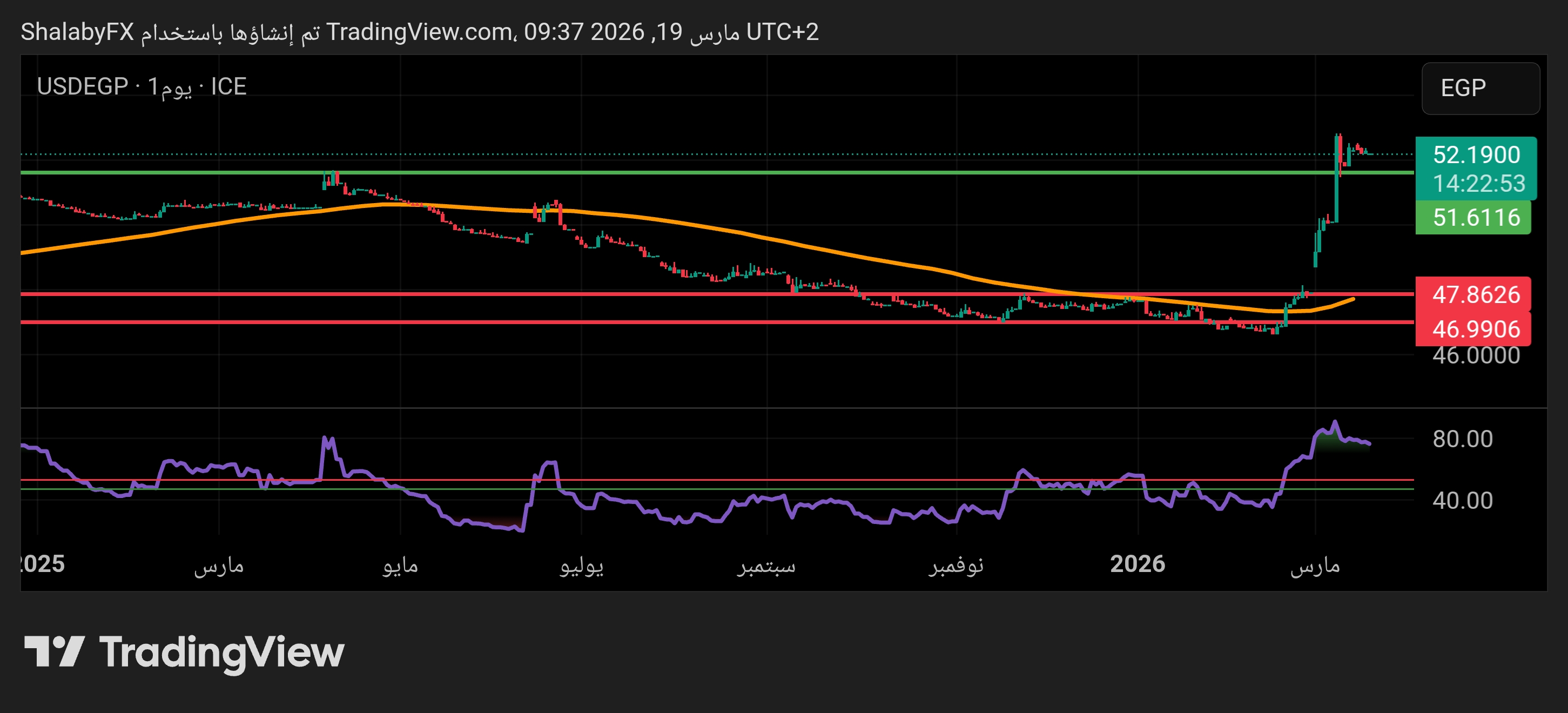Click the countdown timer 14:22:53
This screenshot has width=1568, height=713.
[1478, 183]
